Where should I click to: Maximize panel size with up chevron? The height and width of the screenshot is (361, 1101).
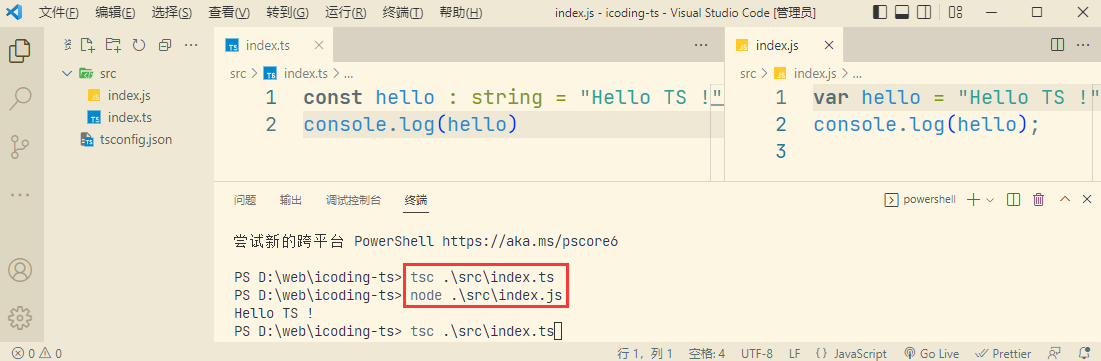click(1064, 199)
